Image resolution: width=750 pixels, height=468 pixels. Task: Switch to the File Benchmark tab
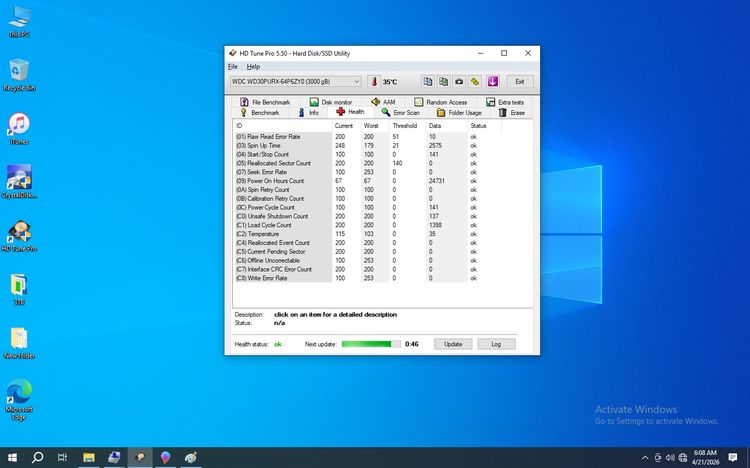(265, 102)
